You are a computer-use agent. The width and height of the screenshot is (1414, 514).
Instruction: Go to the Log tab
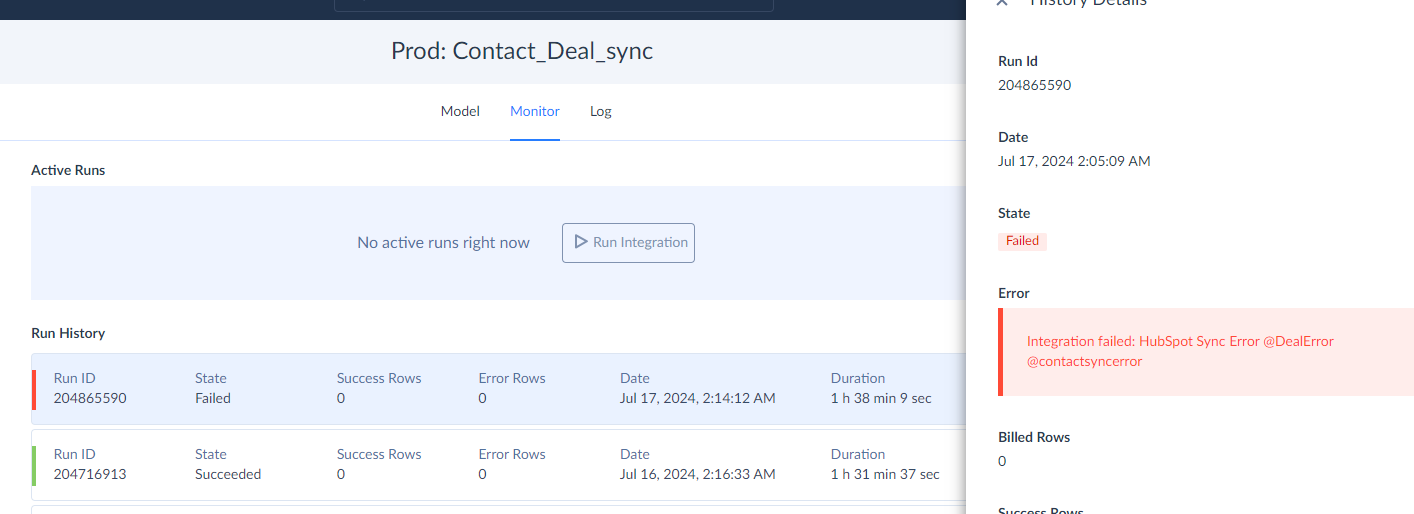pos(601,111)
